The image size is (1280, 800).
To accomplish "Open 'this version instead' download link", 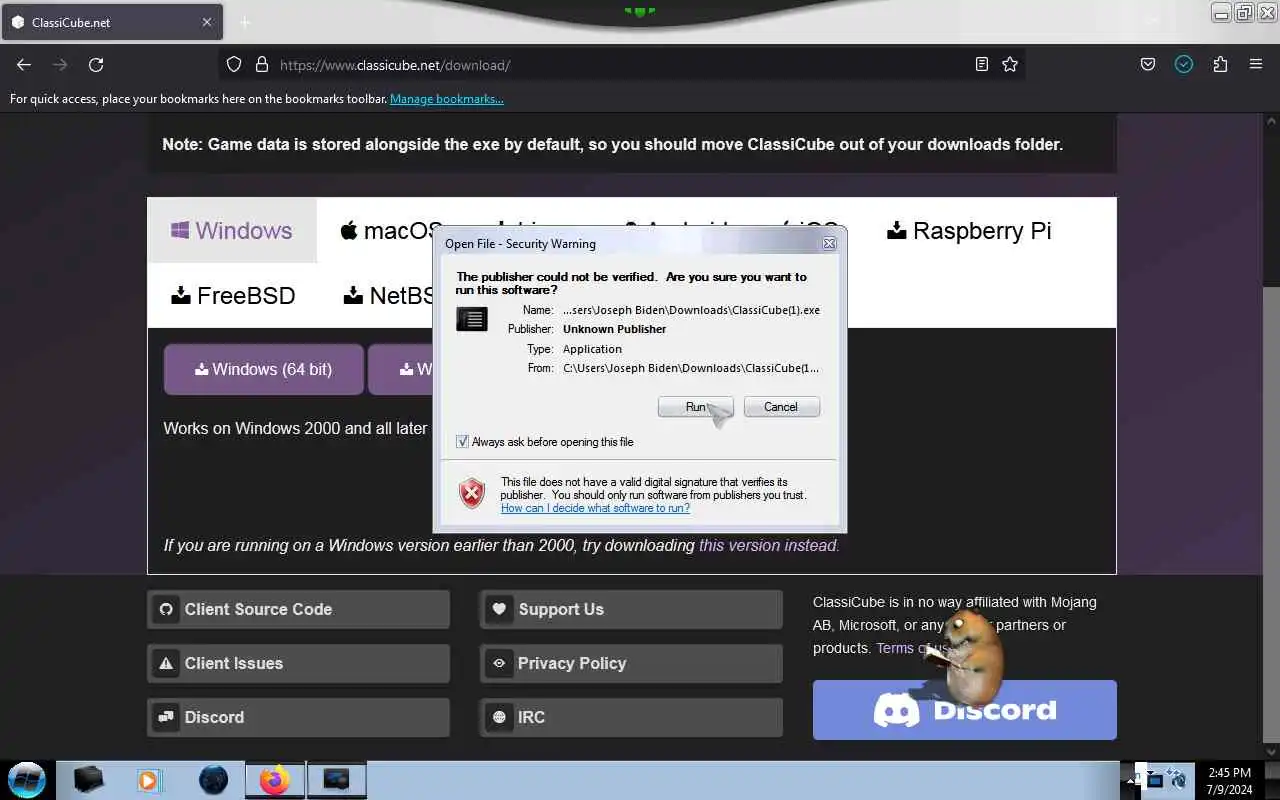I will pos(769,545).
